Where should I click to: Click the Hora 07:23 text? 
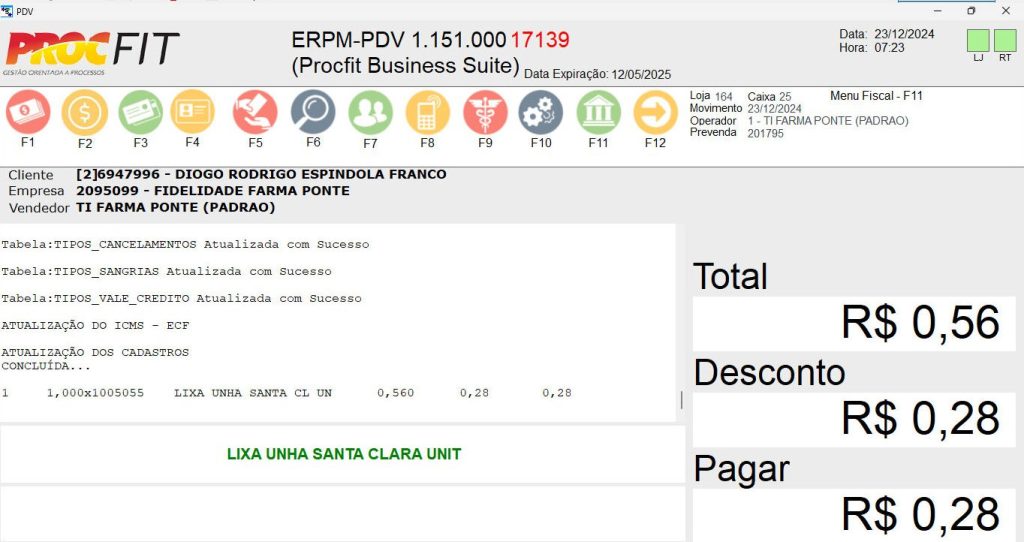872,48
